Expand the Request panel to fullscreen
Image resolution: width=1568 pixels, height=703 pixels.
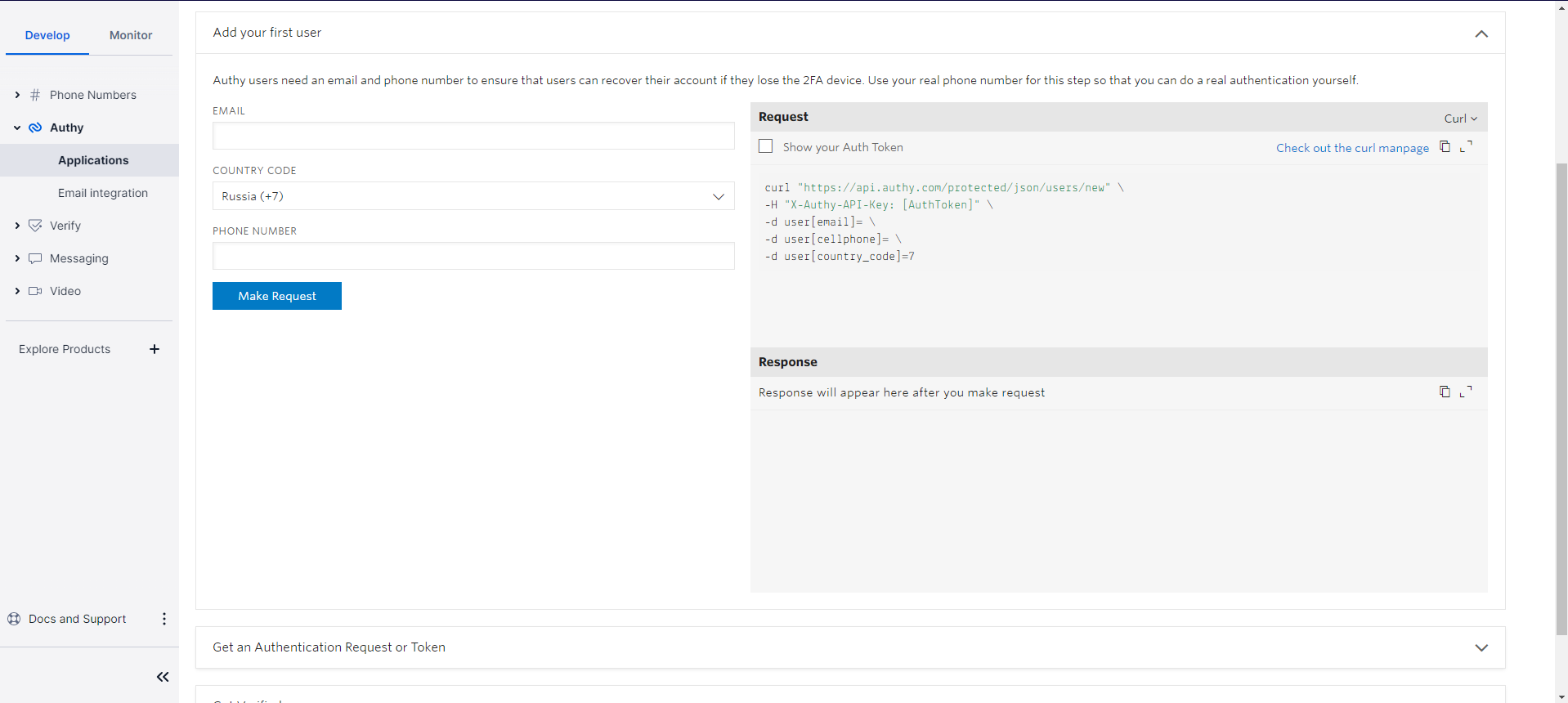point(1466,146)
